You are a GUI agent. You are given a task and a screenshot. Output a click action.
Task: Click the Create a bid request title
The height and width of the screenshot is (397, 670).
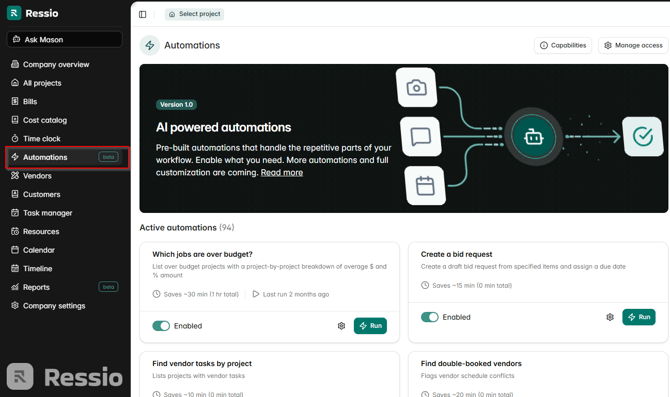point(456,254)
